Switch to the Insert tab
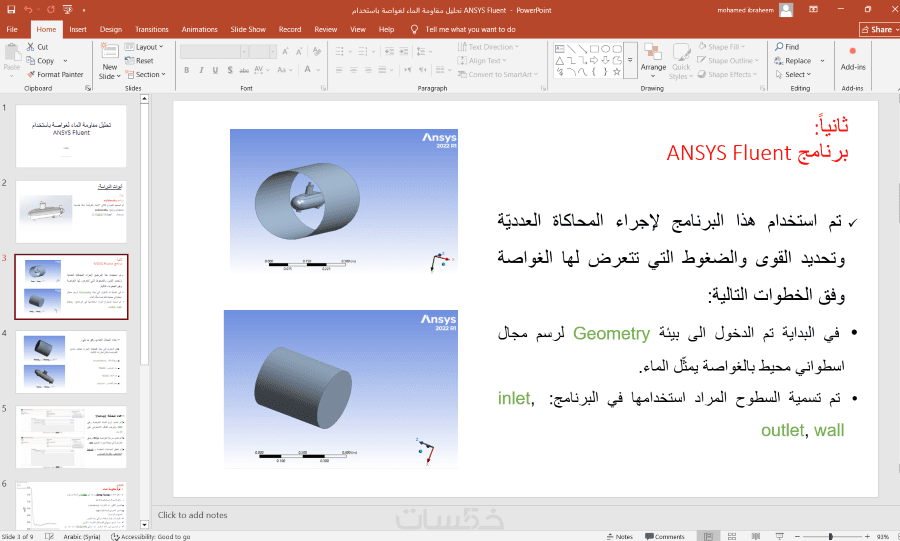The image size is (900, 541). coord(78,29)
